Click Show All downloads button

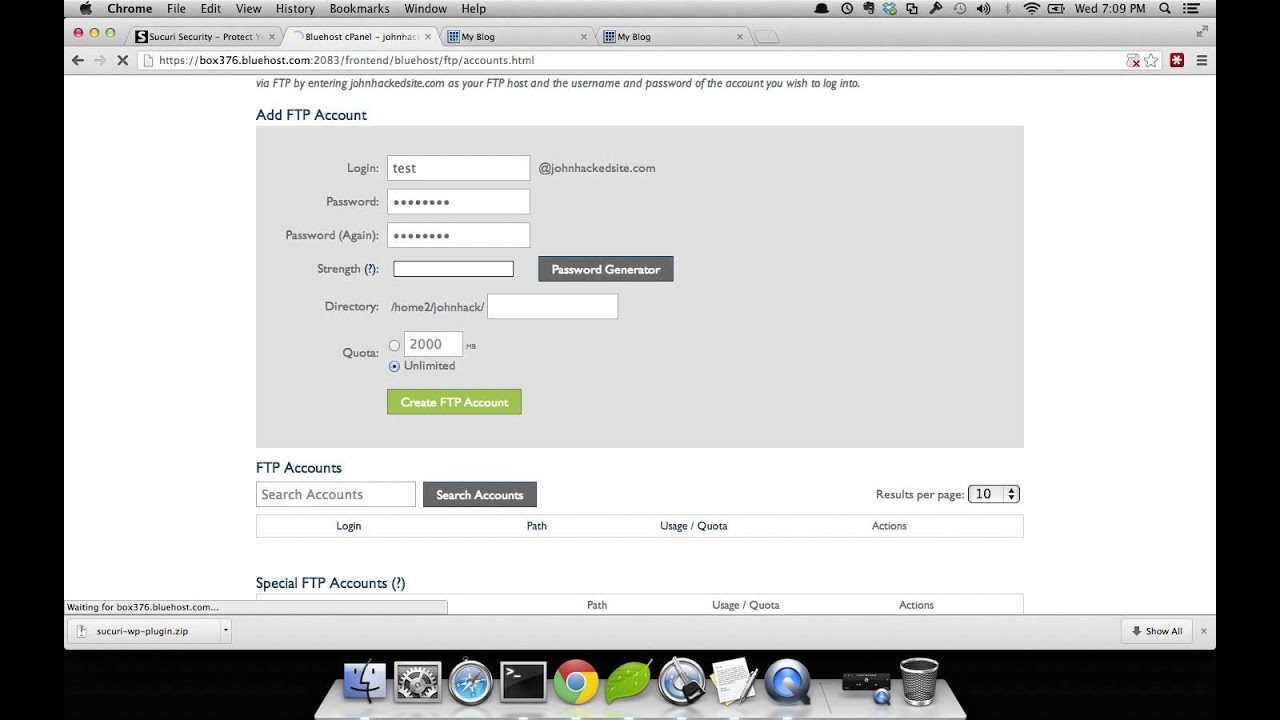coord(1157,631)
